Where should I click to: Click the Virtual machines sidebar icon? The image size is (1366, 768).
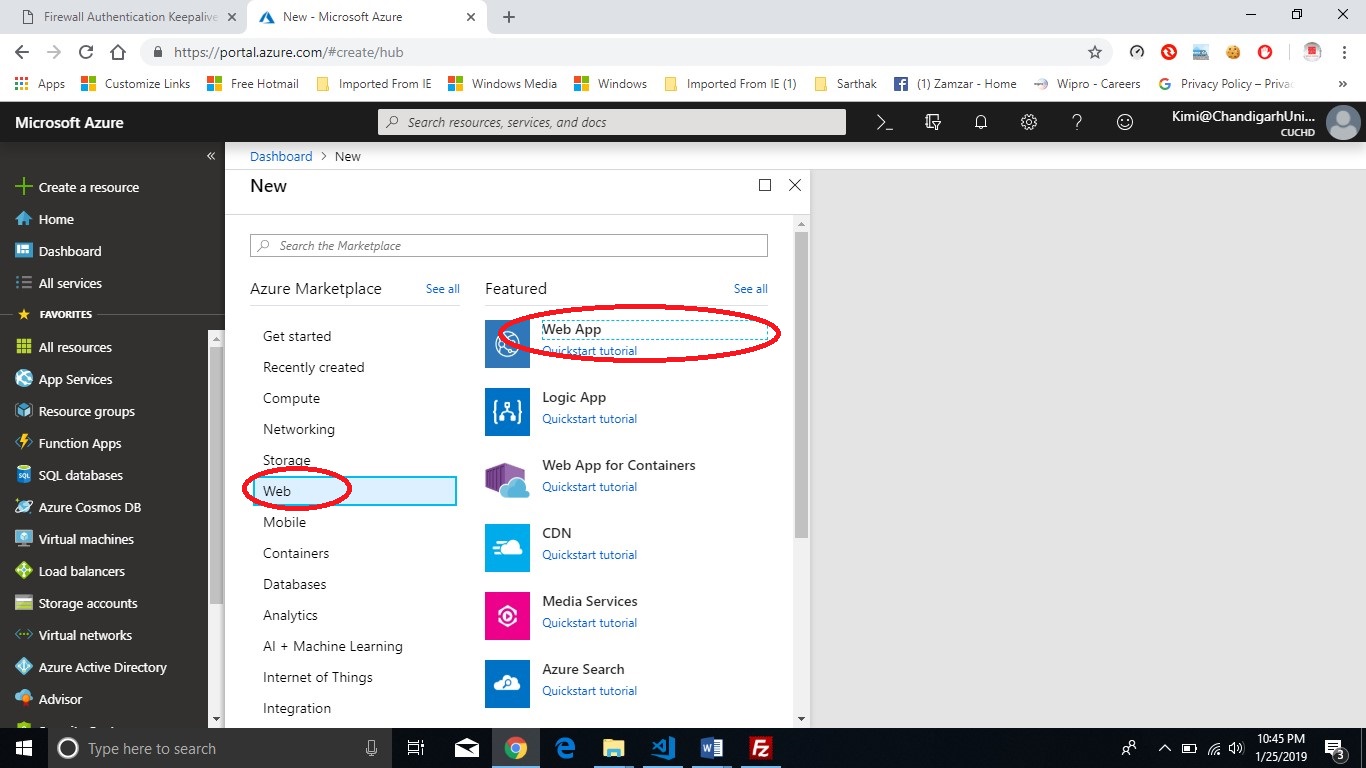(x=24, y=539)
